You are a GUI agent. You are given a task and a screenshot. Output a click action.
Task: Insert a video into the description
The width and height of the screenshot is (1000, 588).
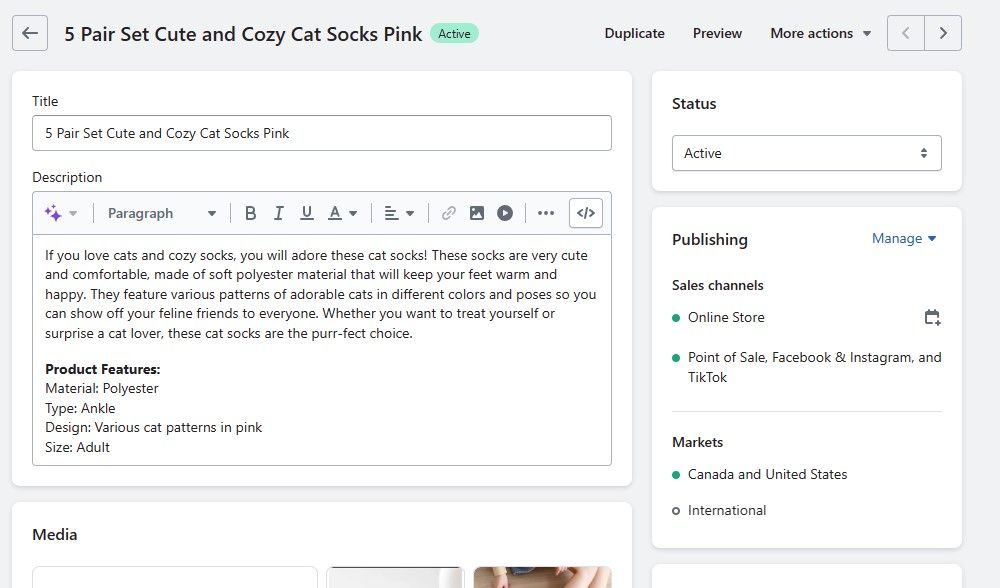pos(505,213)
